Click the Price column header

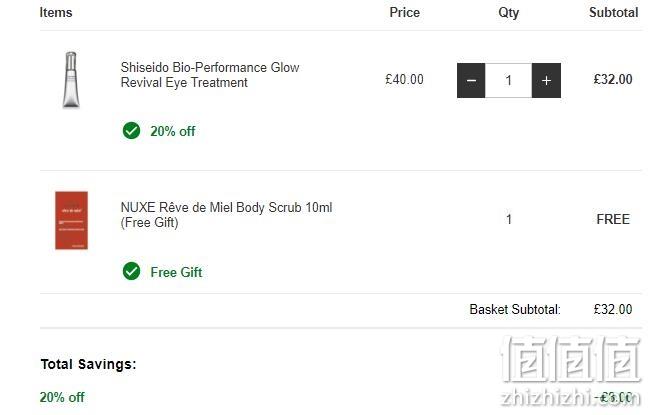[x=405, y=12]
